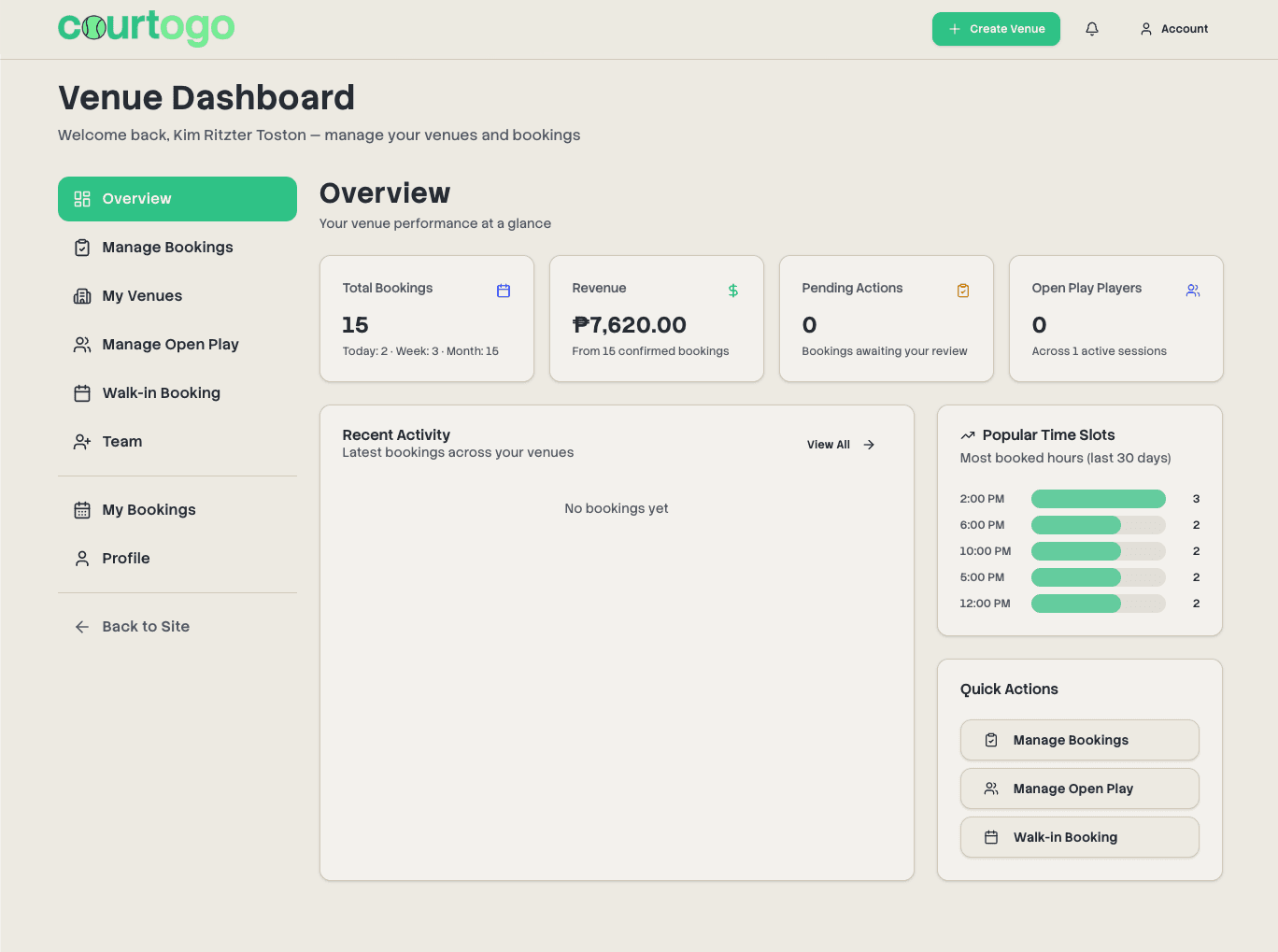Screen dimensions: 1278x952
Task: Click the 2:00 PM popularity bar
Action: click(x=1098, y=499)
